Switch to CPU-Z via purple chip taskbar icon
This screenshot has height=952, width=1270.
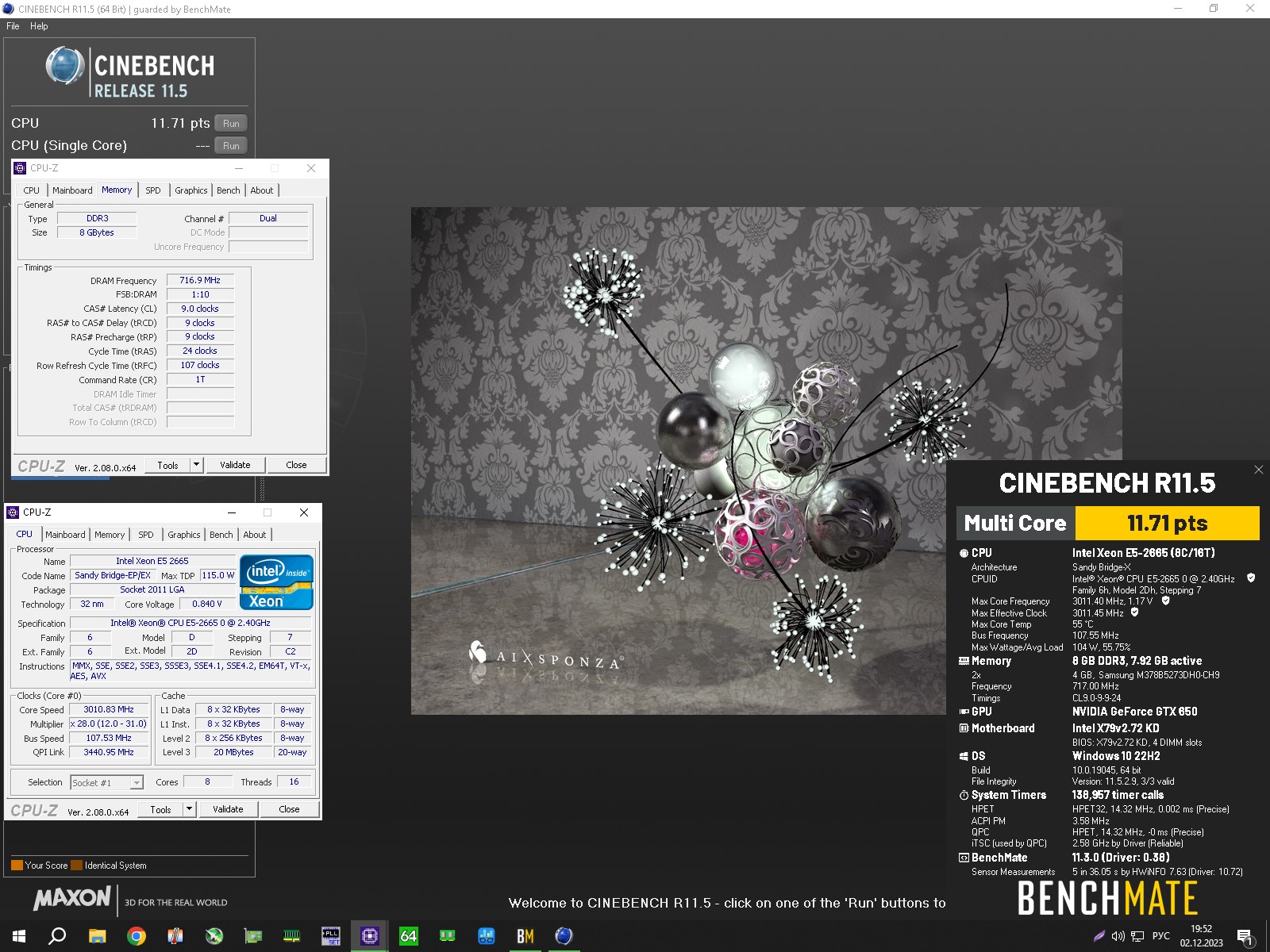pos(370,936)
